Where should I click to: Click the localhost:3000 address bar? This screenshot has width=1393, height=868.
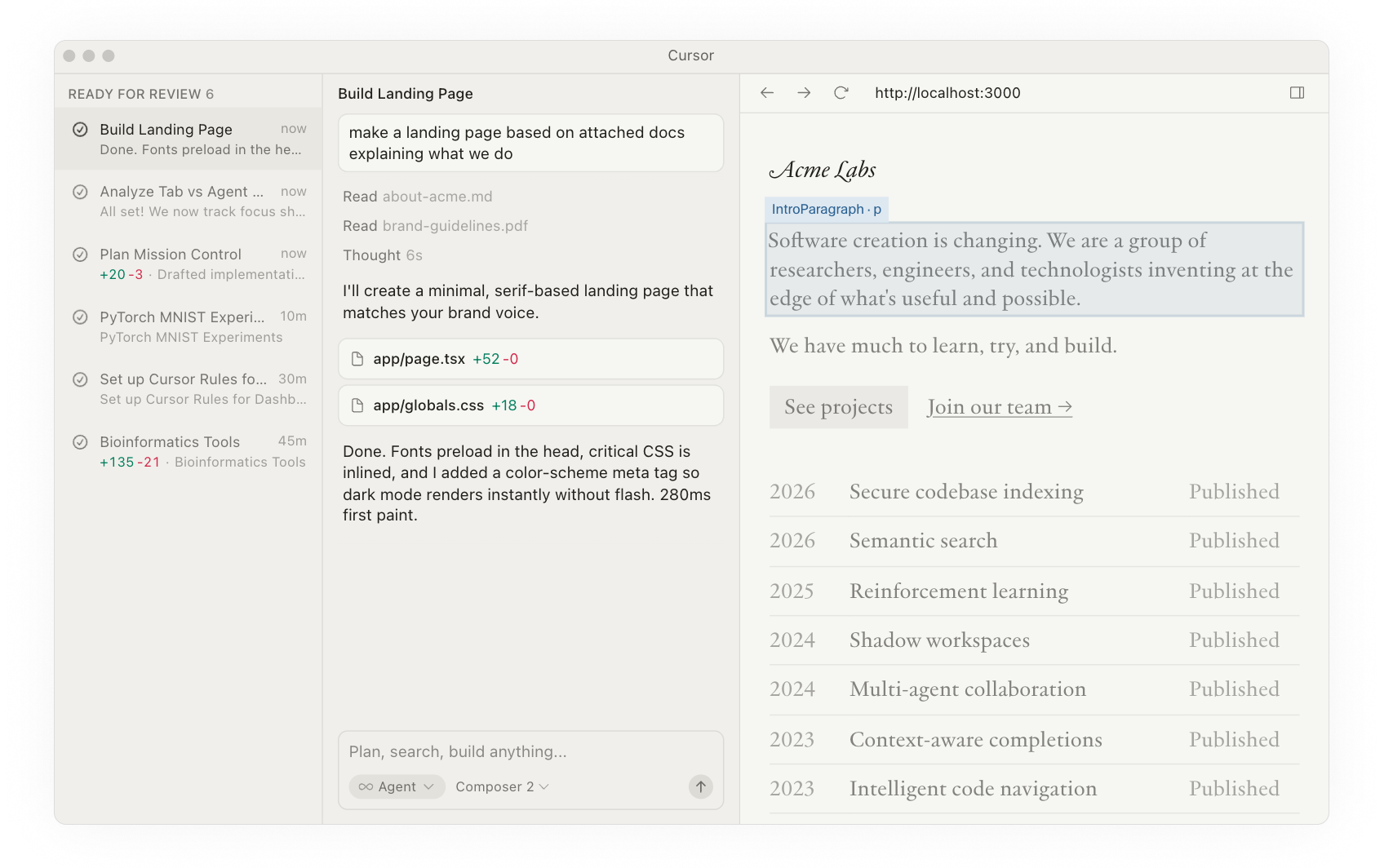[x=947, y=93]
